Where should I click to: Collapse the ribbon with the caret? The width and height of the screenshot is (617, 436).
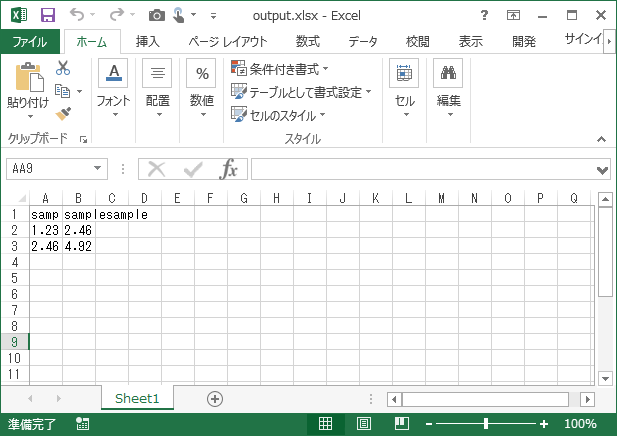pyautogui.click(x=601, y=139)
